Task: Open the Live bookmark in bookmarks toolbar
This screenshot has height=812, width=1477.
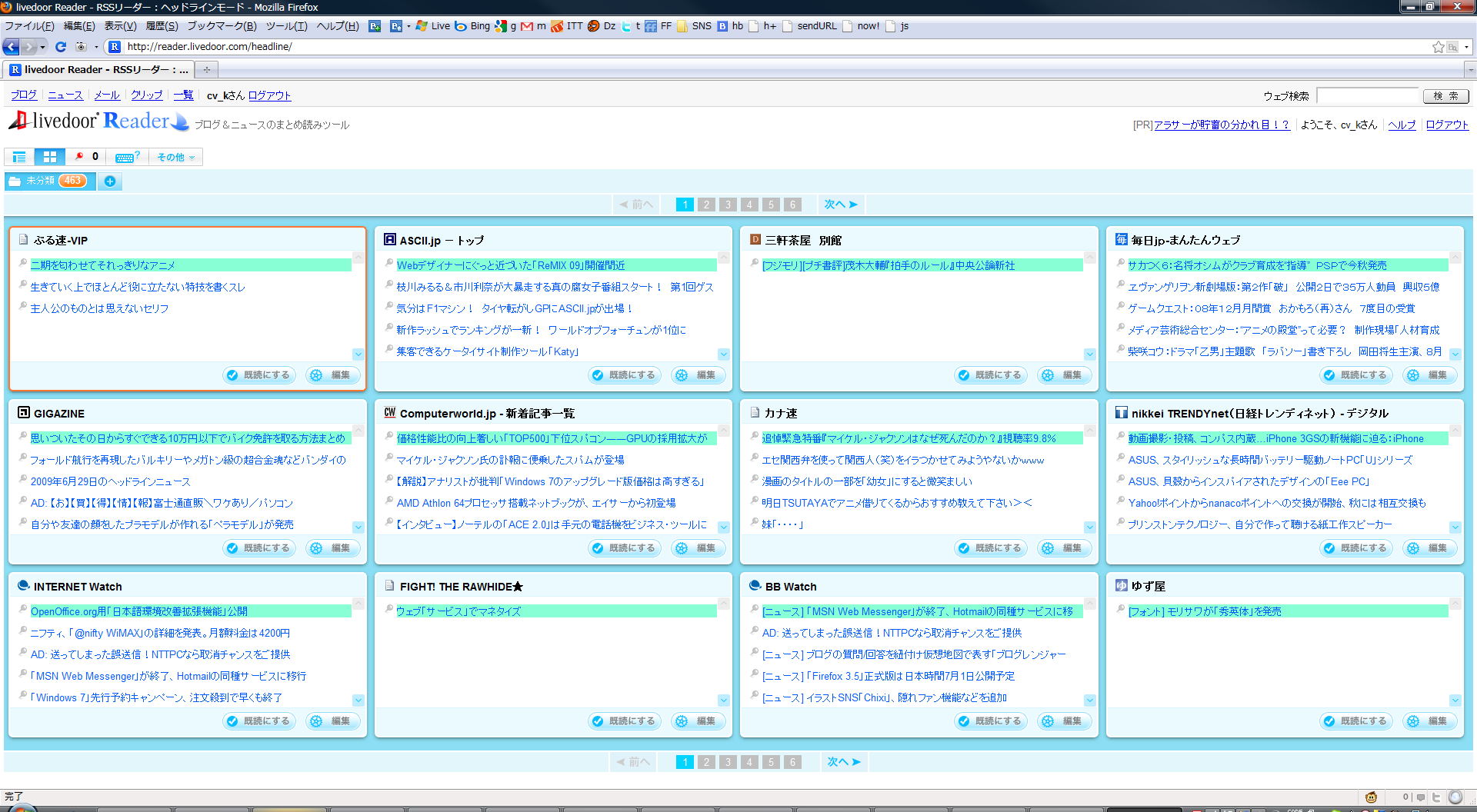Action: 433,26
